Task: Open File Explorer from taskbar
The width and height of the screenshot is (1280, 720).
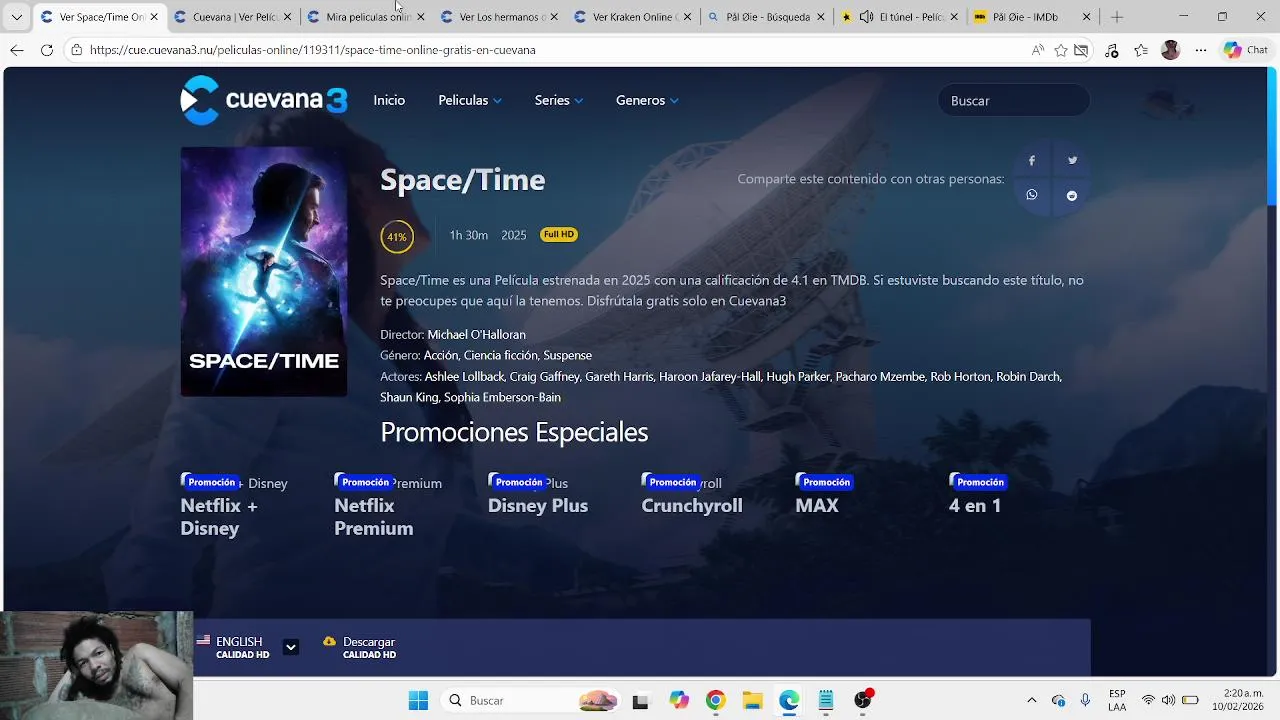Action: point(752,700)
